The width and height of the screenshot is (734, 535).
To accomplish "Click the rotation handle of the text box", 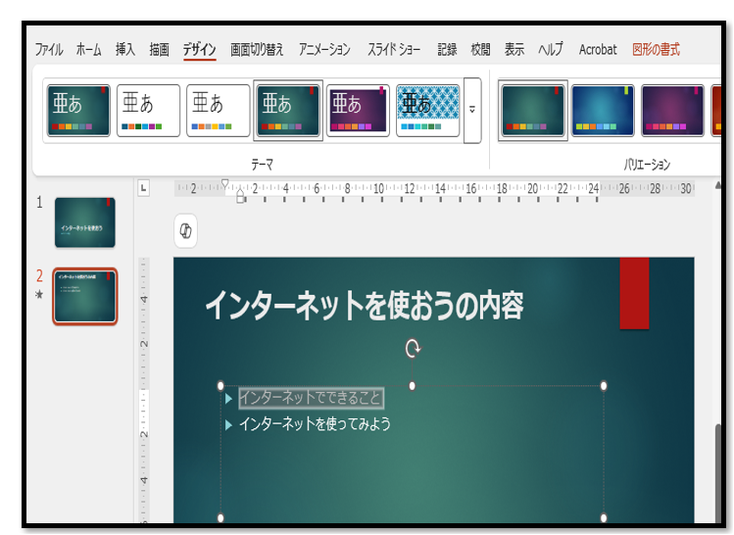I will pos(412,348).
